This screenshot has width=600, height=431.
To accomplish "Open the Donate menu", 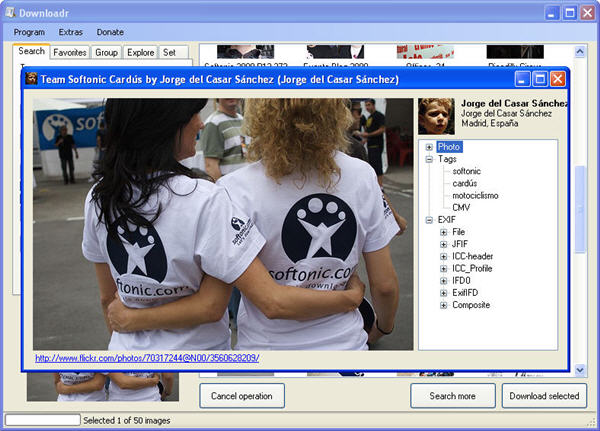I will [x=110, y=32].
